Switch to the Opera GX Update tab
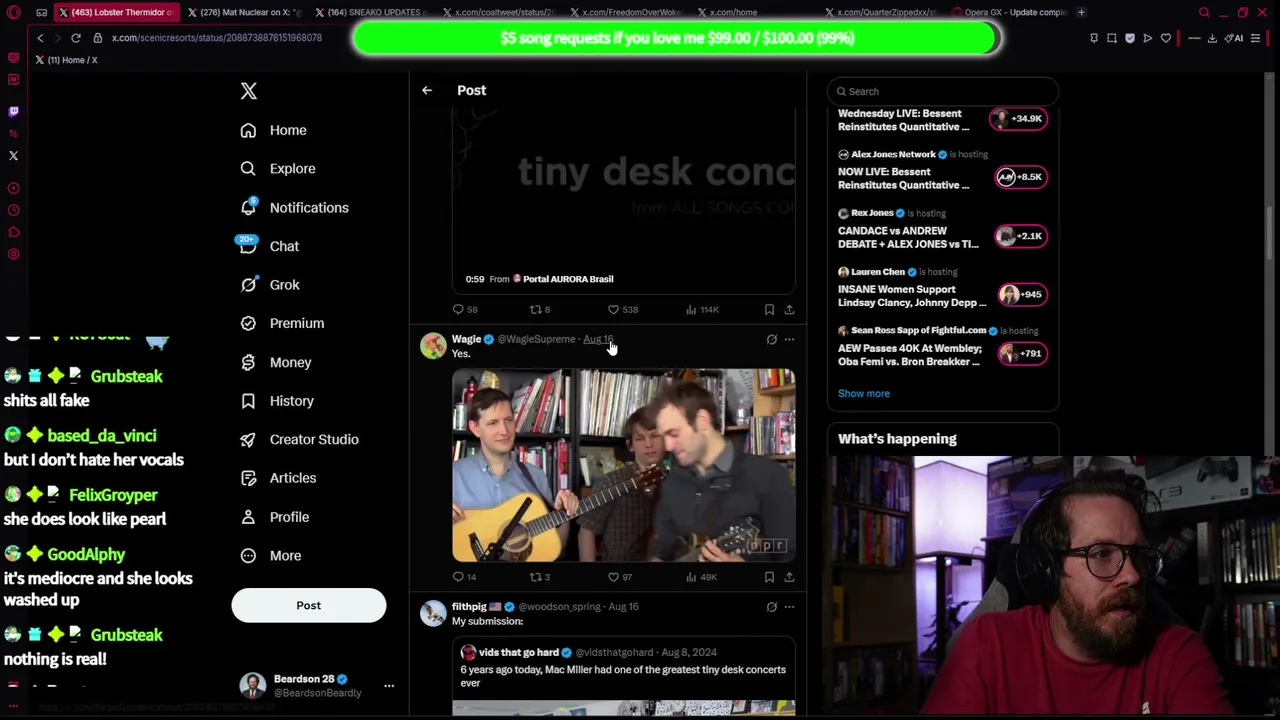The height and width of the screenshot is (720, 1280). tap(1009, 12)
